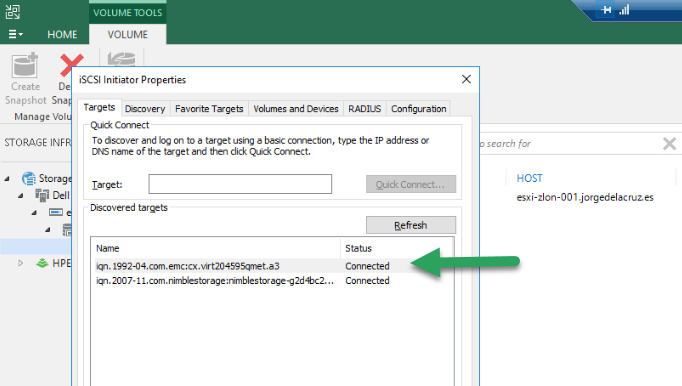
Task: Collapse the Dell tree node
Action: click(x=20, y=196)
